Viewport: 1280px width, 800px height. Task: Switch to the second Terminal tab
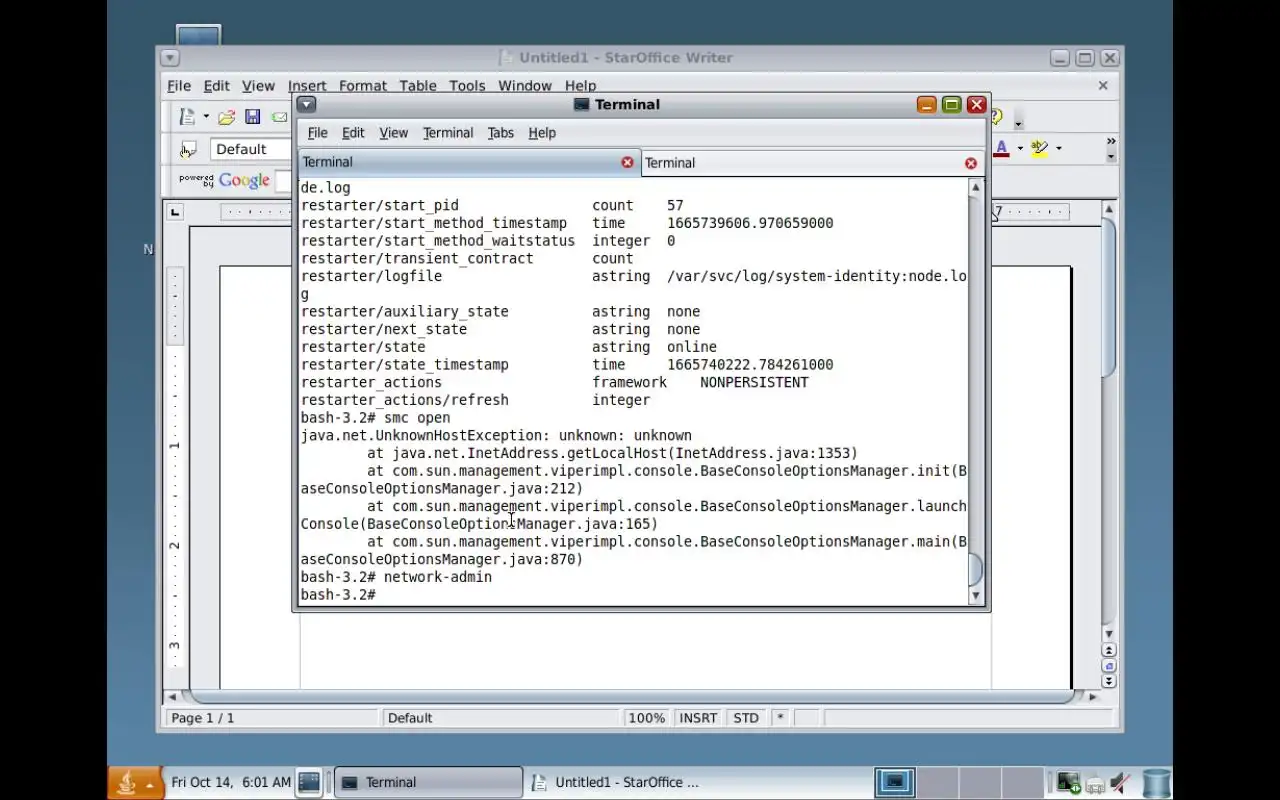click(x=811, y=163)
